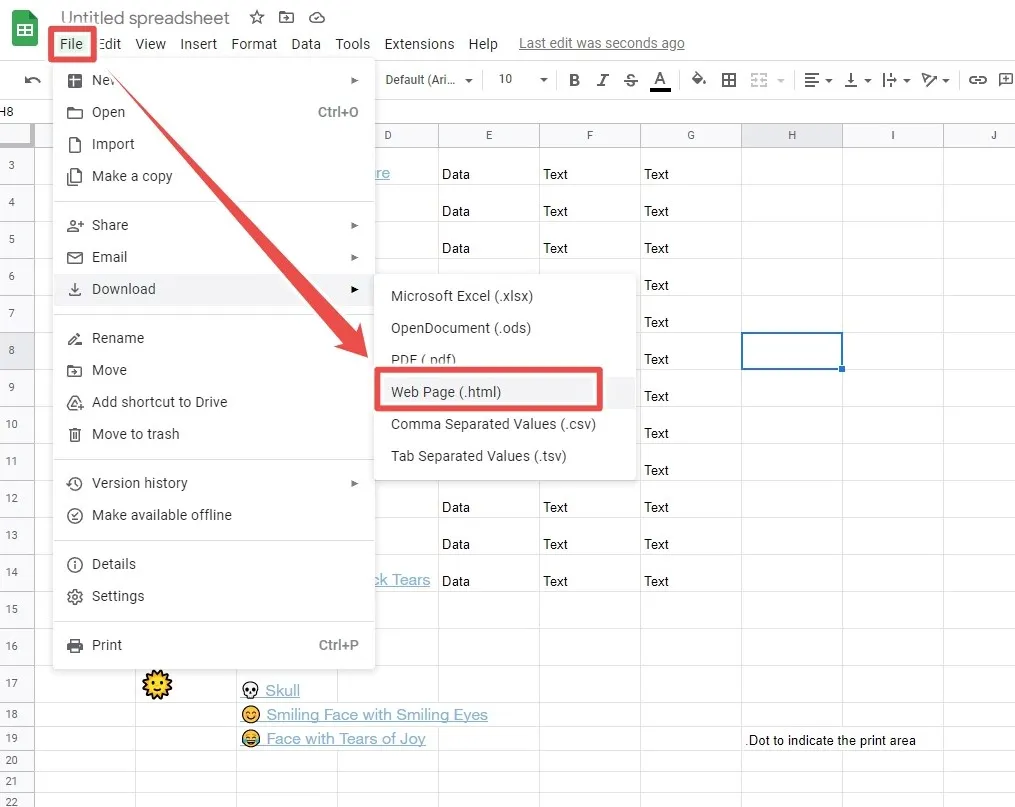Select Make a copy
Viewport: 1015px width, 807px height.
(214, 176)
